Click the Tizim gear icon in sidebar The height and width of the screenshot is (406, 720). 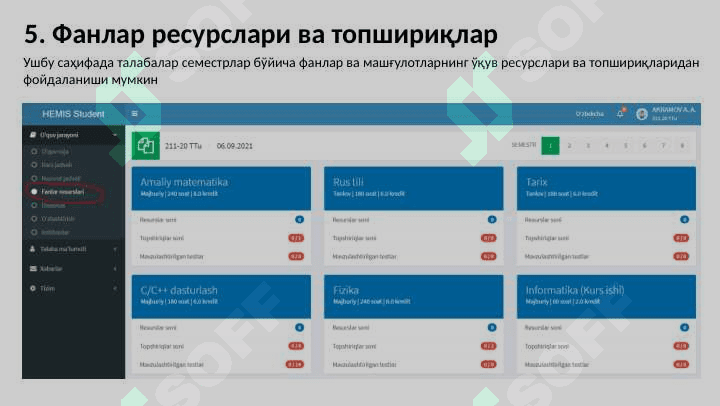point(33,288)
